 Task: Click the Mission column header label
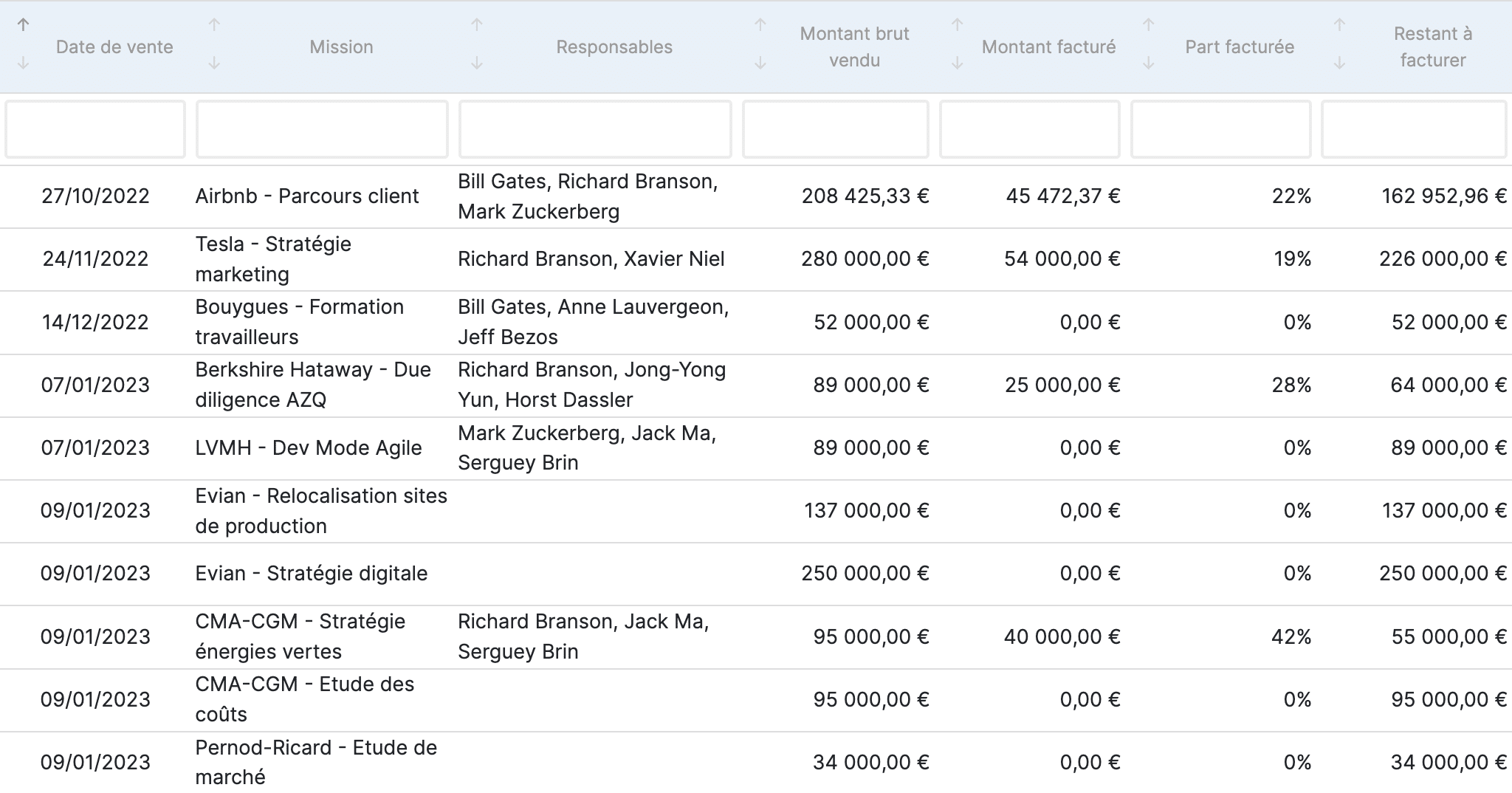341,47
